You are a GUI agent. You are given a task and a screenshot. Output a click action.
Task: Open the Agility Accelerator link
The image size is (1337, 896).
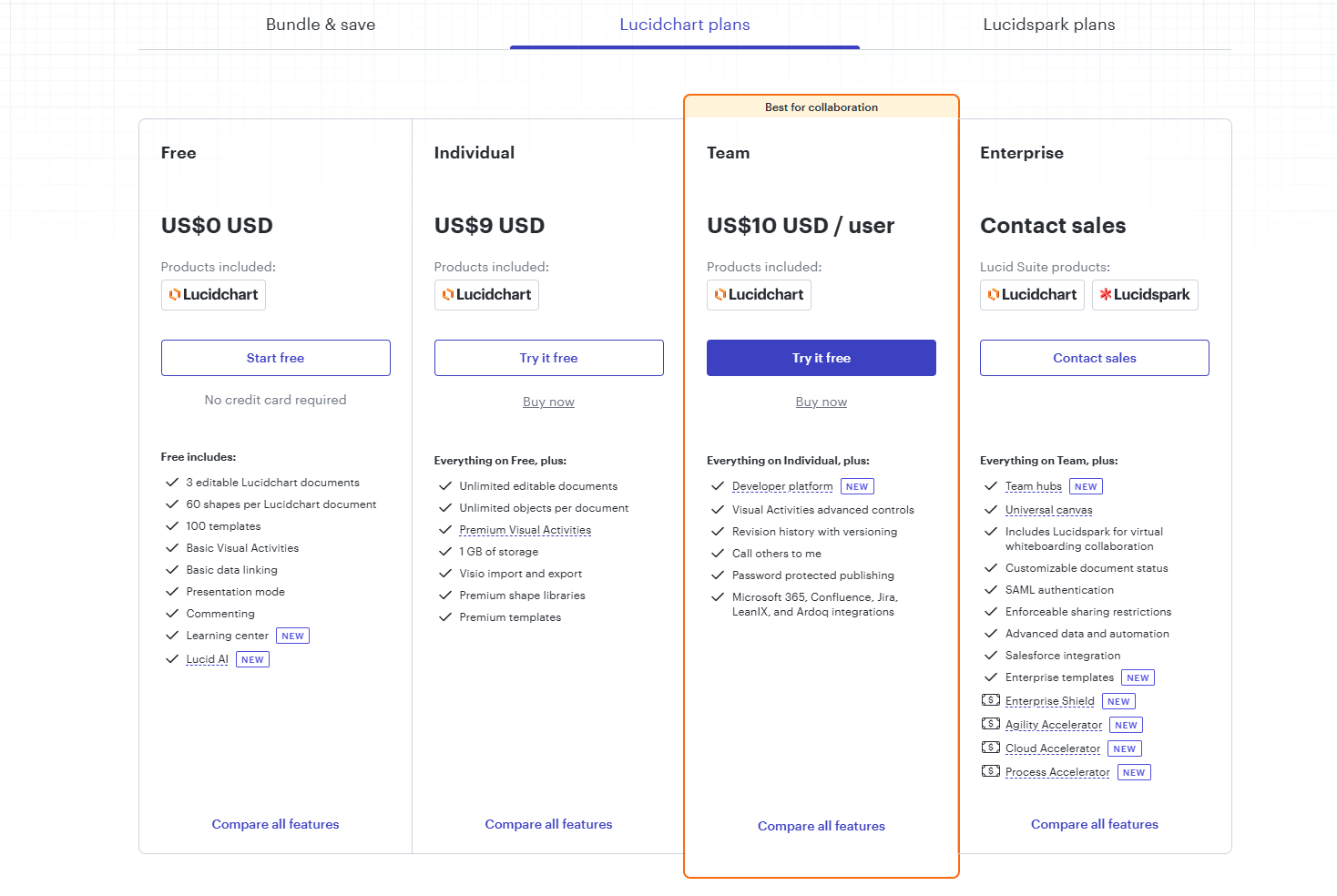click(x=1054, y=725)
